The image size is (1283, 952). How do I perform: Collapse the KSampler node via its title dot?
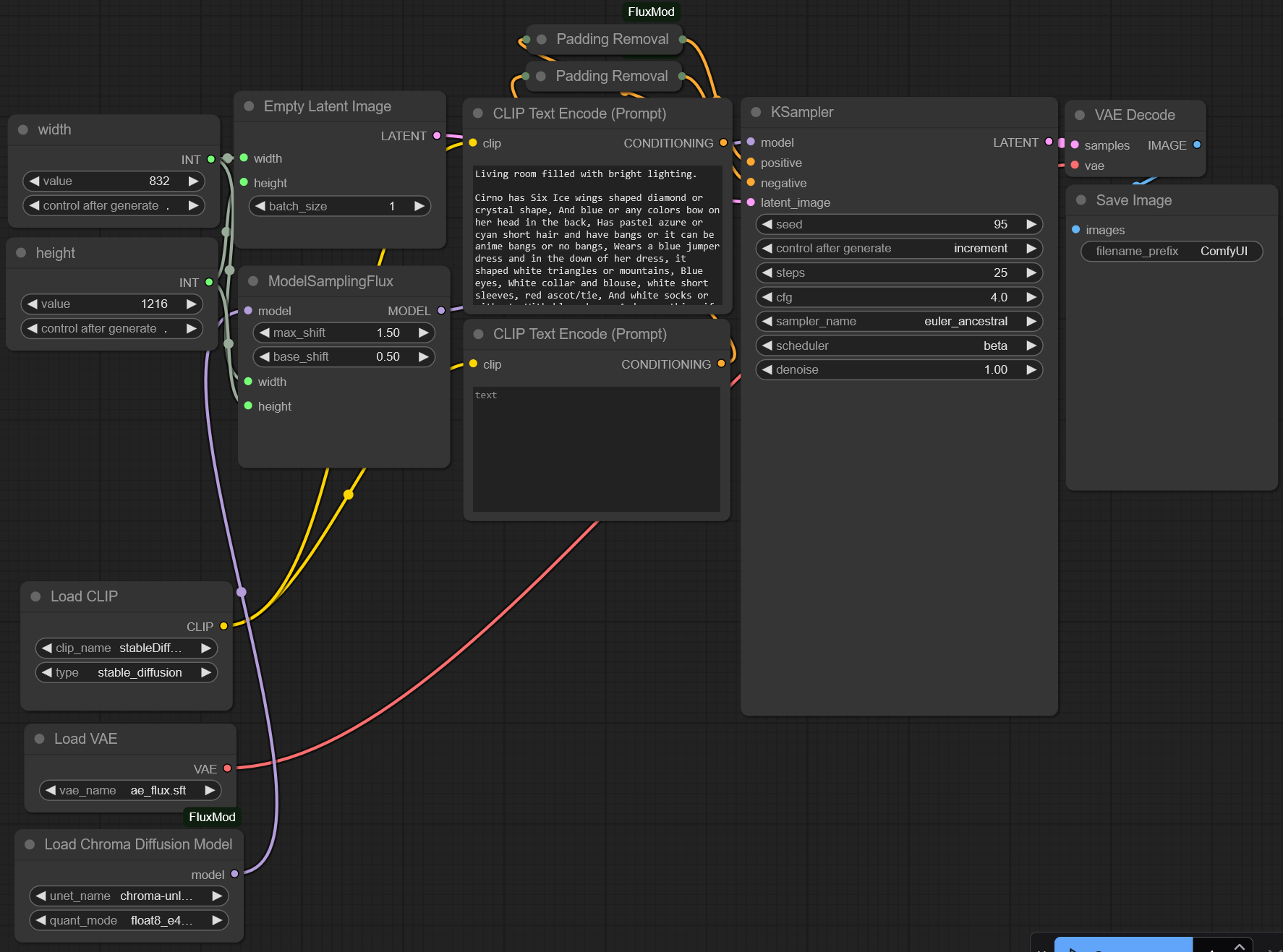click(x=756, y=112)
